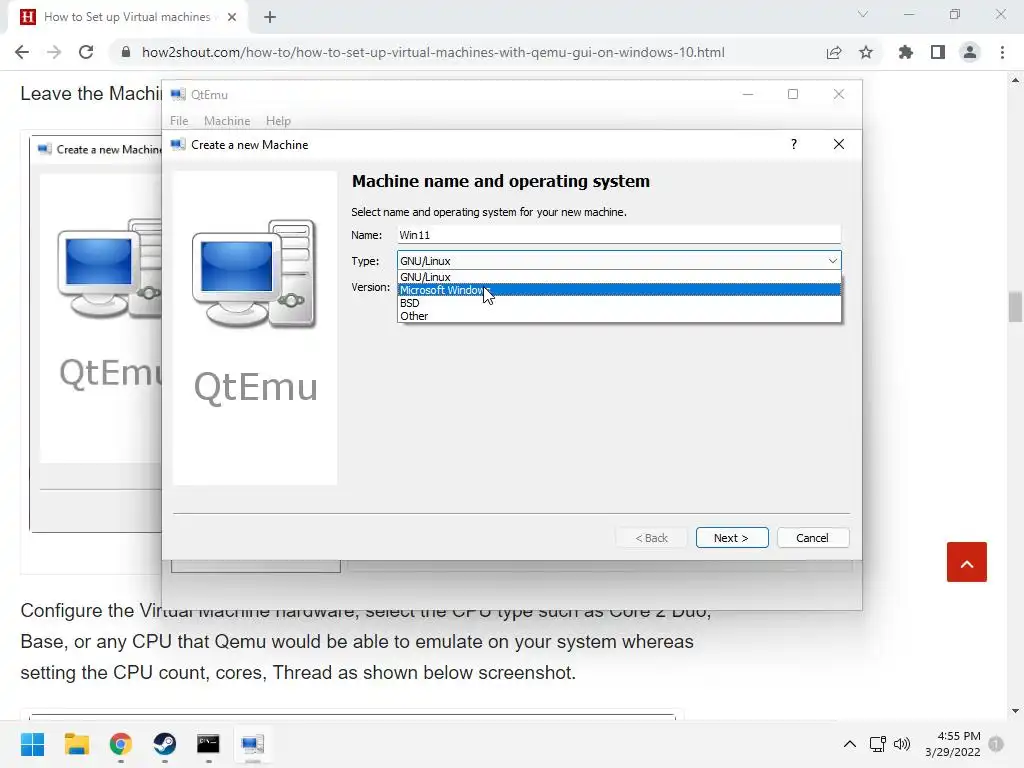1024x768 pixels.
Task: Show hidden system tray icons
Action: pos(850,744)
